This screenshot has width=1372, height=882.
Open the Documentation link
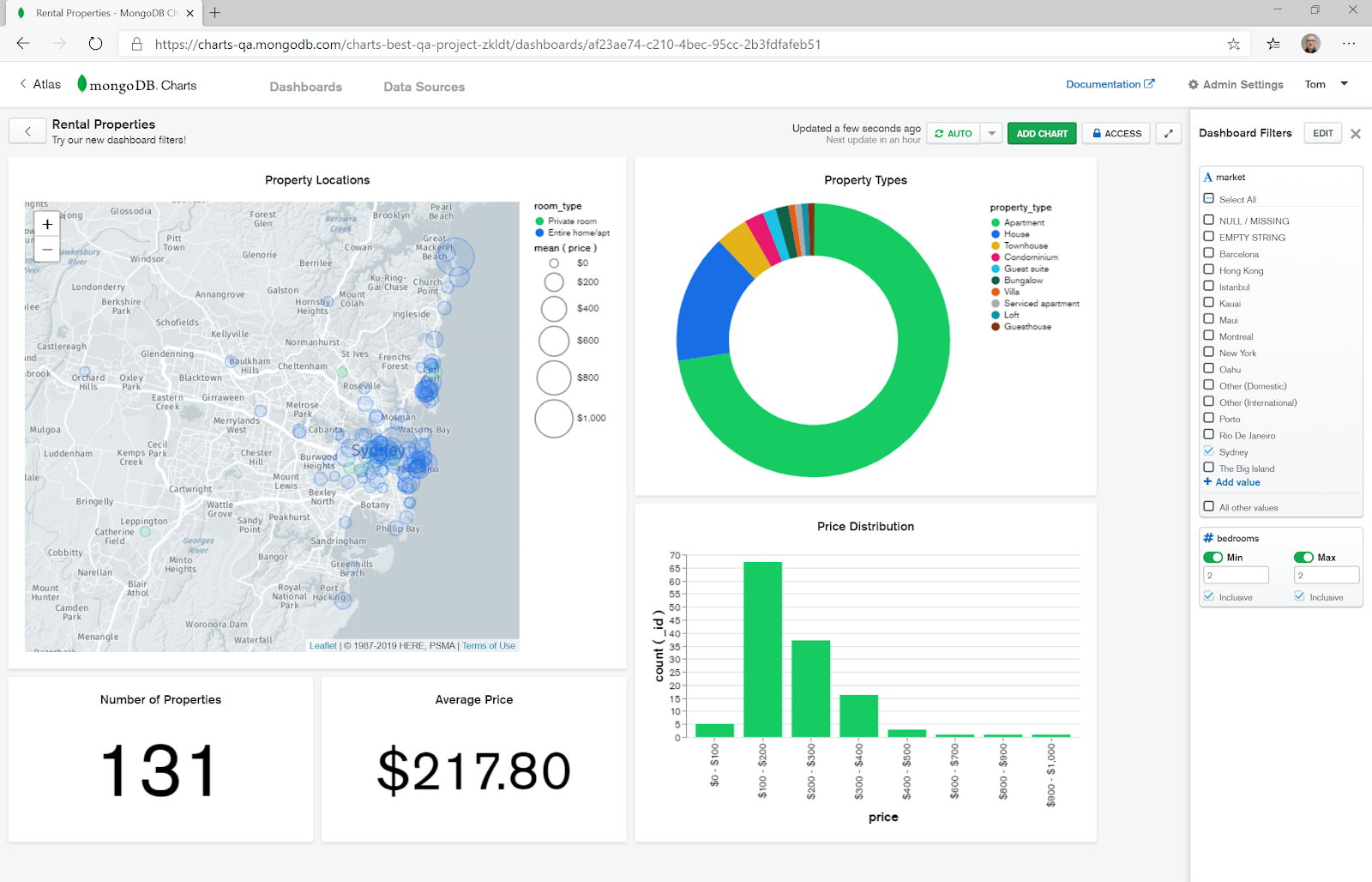[x=1110, y=84]
